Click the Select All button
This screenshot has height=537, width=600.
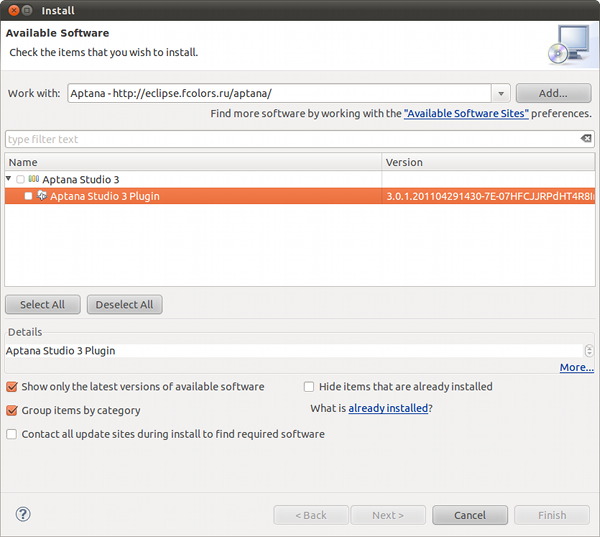pyautogui.click(x=42, y=305)
